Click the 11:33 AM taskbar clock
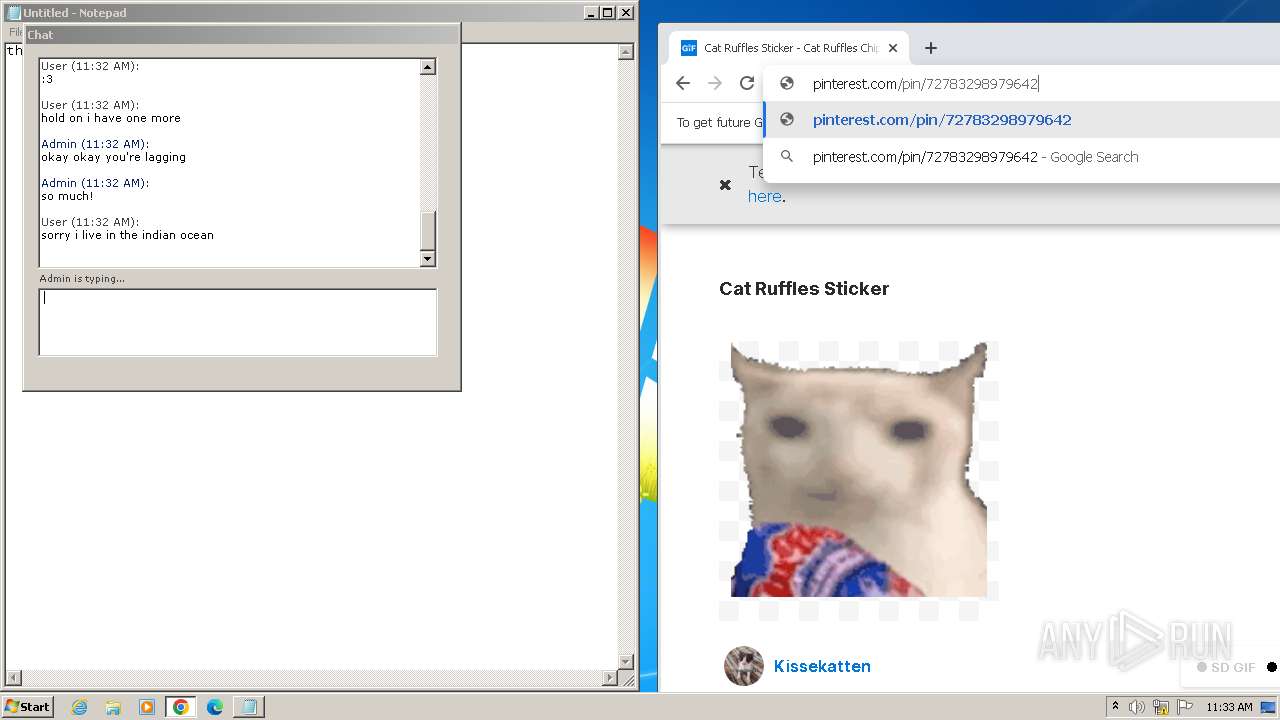The image size is (1280, 720). (1229, 707)
